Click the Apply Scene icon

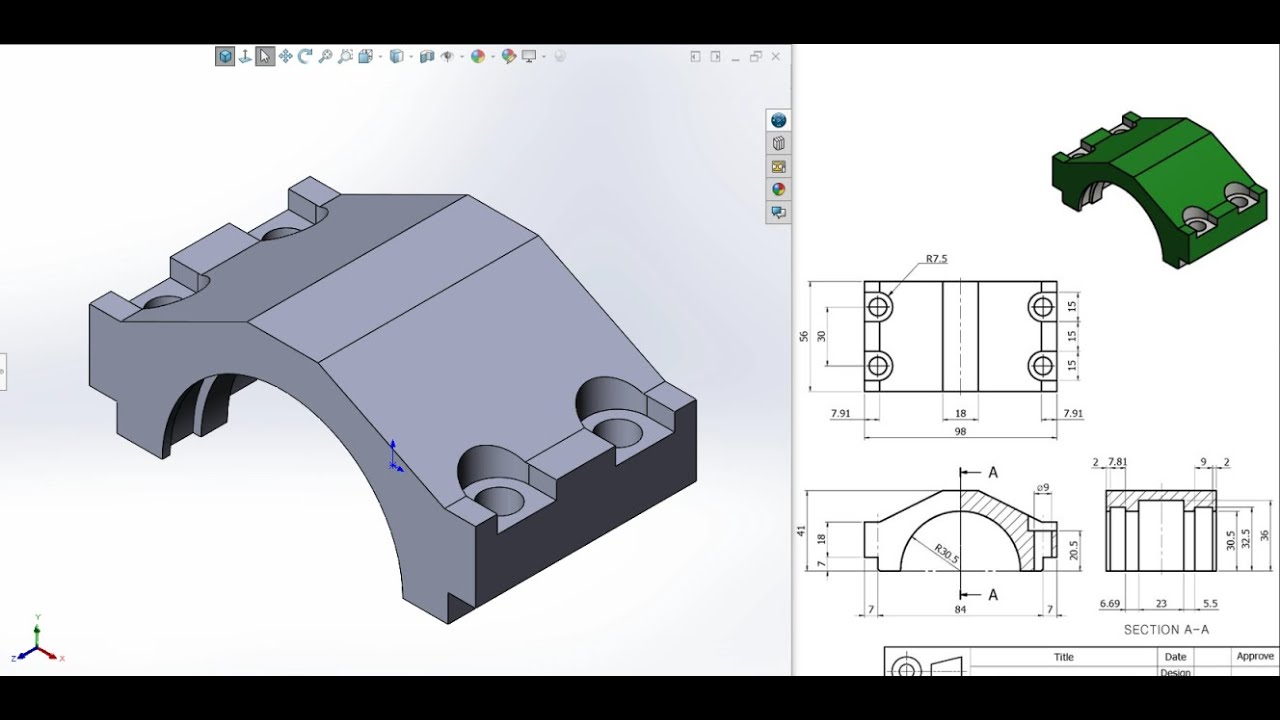(509, 56)
